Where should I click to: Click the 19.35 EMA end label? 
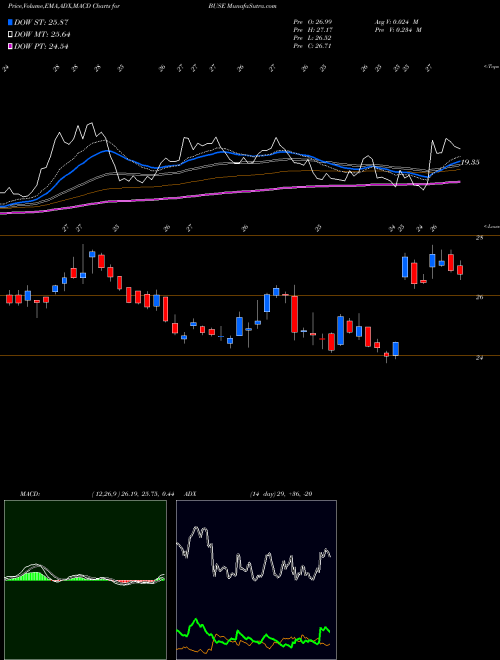click(x=470, y=162)
